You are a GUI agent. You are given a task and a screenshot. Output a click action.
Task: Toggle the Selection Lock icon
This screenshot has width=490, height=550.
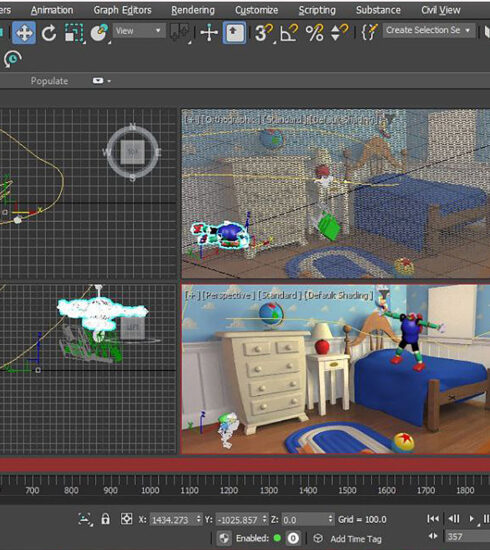tap(105, 519)
